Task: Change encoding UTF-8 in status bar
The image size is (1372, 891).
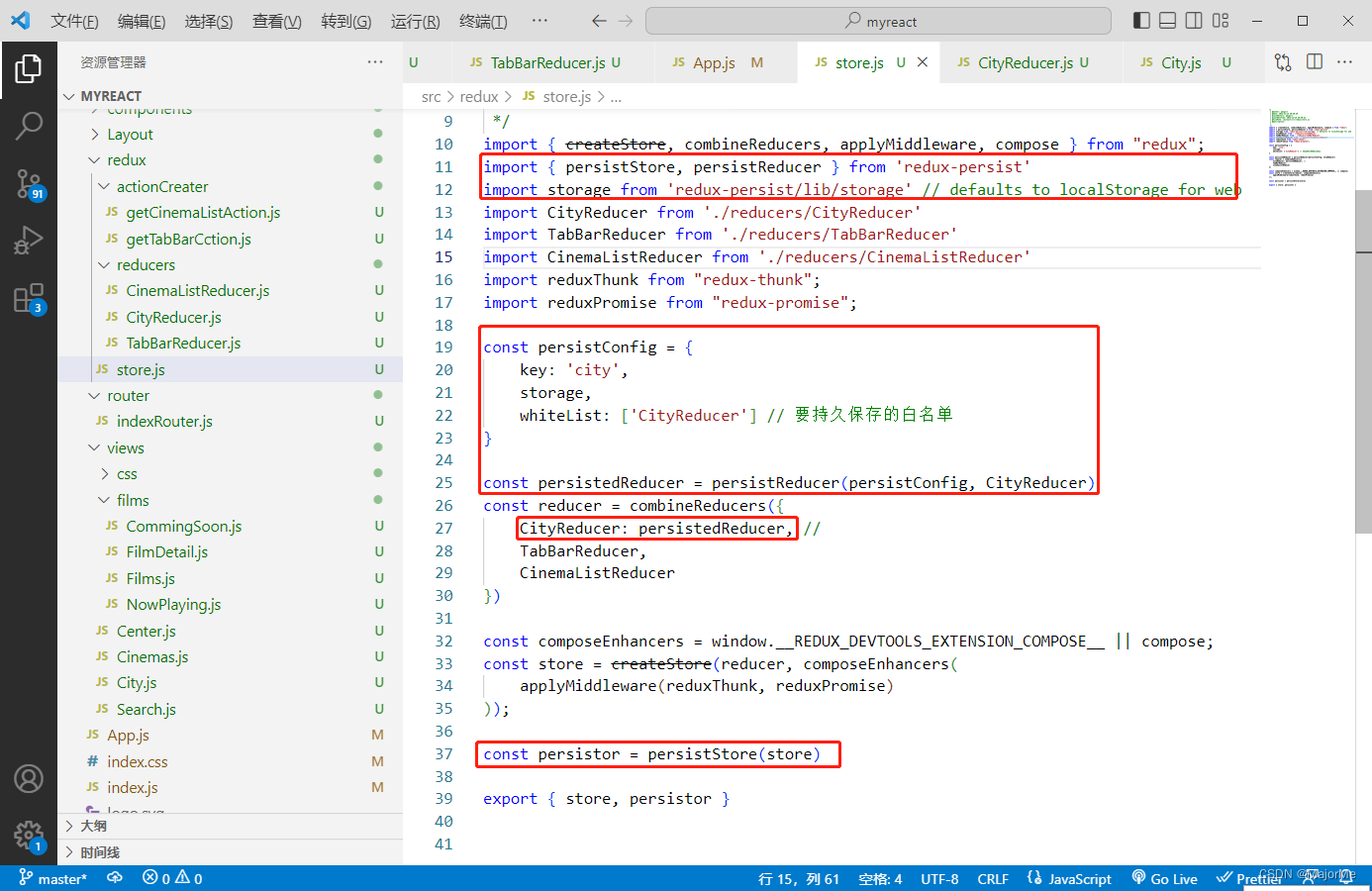Action: [x=939, y=878]
